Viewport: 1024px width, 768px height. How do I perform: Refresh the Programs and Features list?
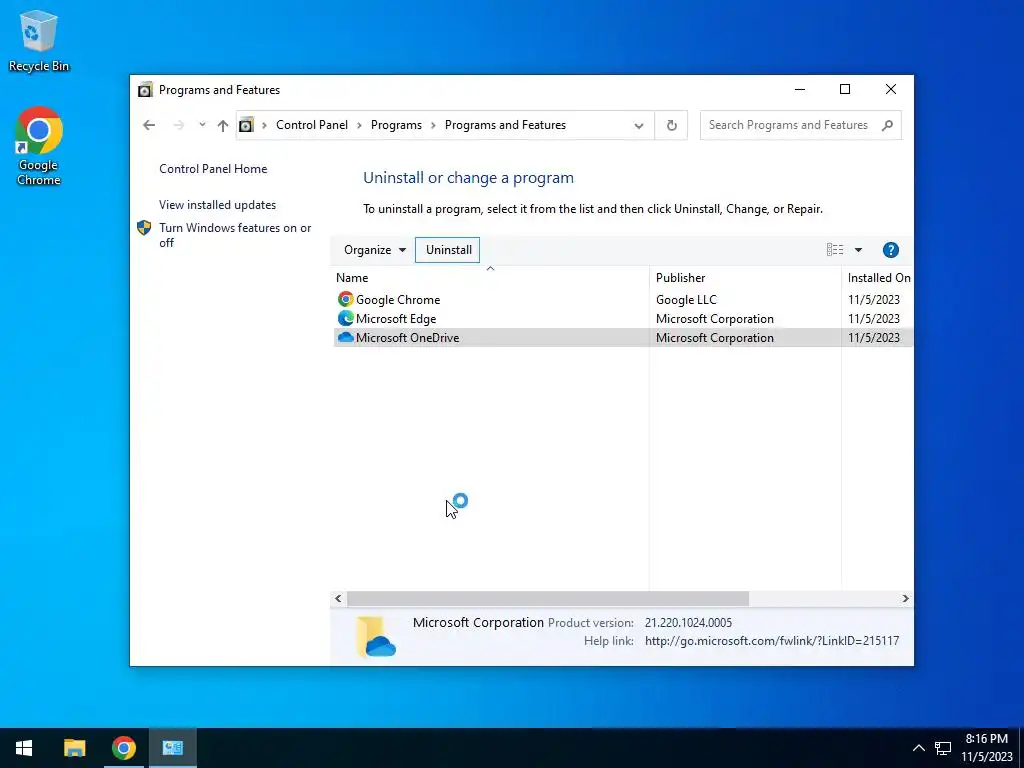[x=671, y=125]
